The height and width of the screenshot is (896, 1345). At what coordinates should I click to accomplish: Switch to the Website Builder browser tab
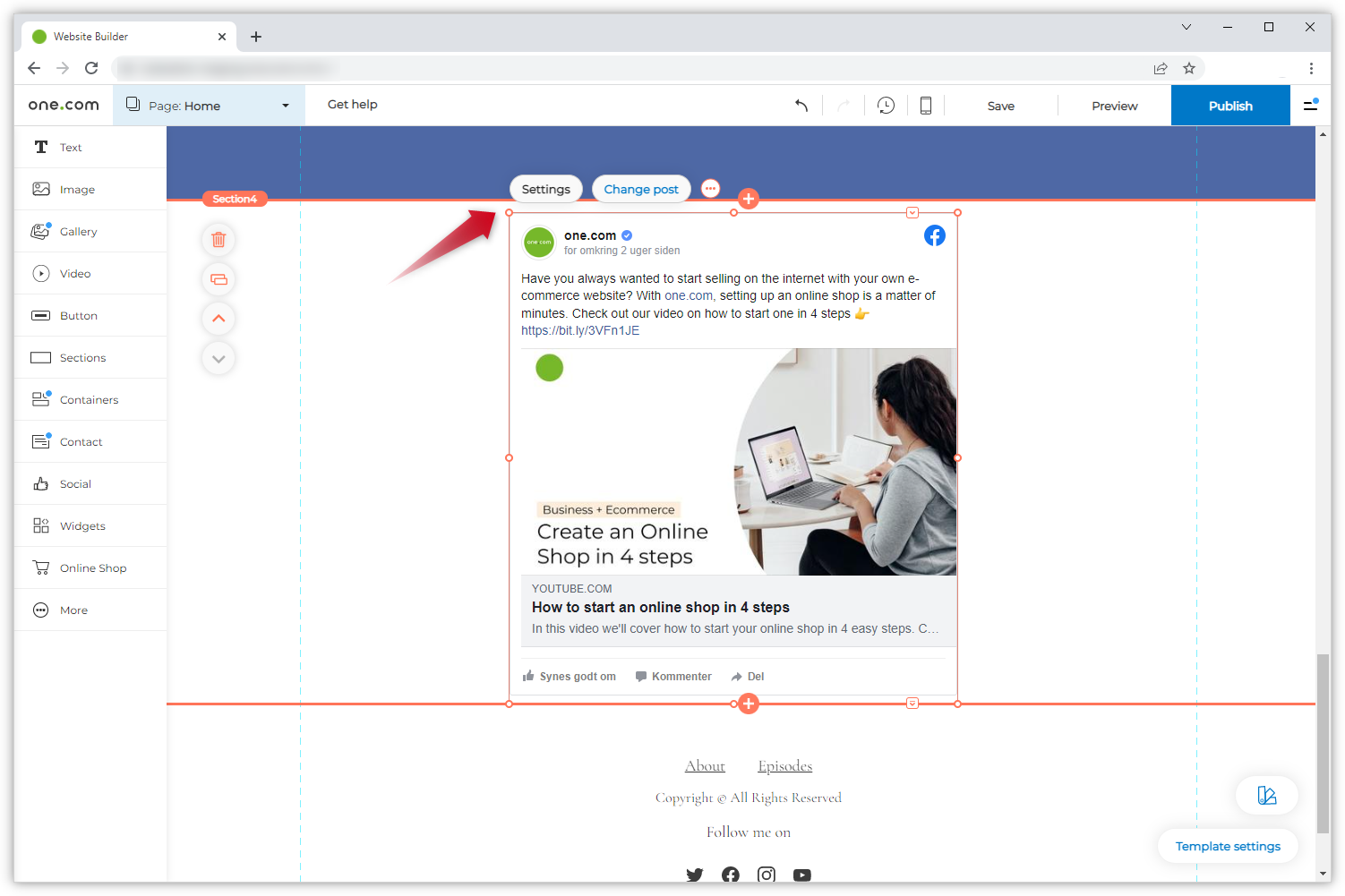coord(124,36)
